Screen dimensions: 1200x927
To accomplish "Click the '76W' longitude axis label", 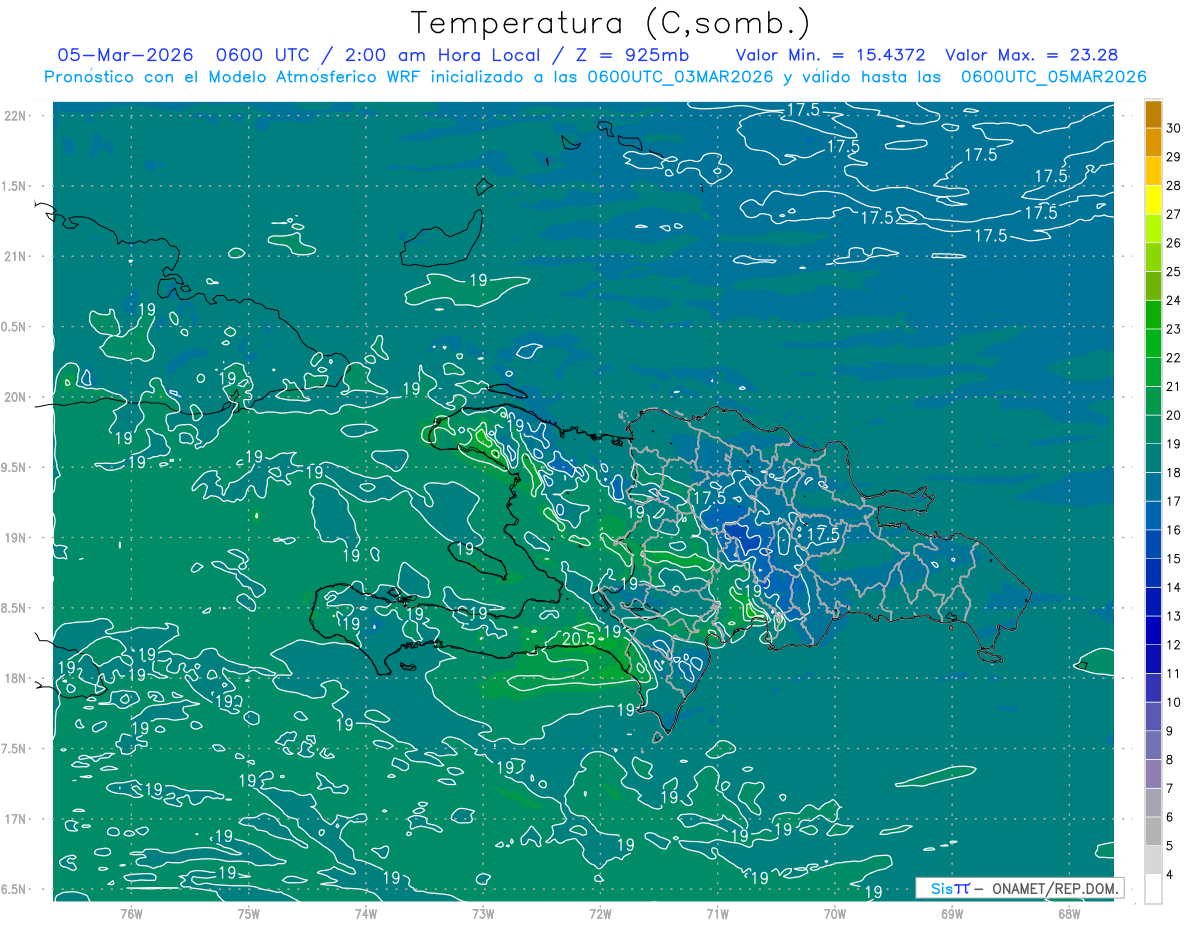I will click(x=131, y=913).
